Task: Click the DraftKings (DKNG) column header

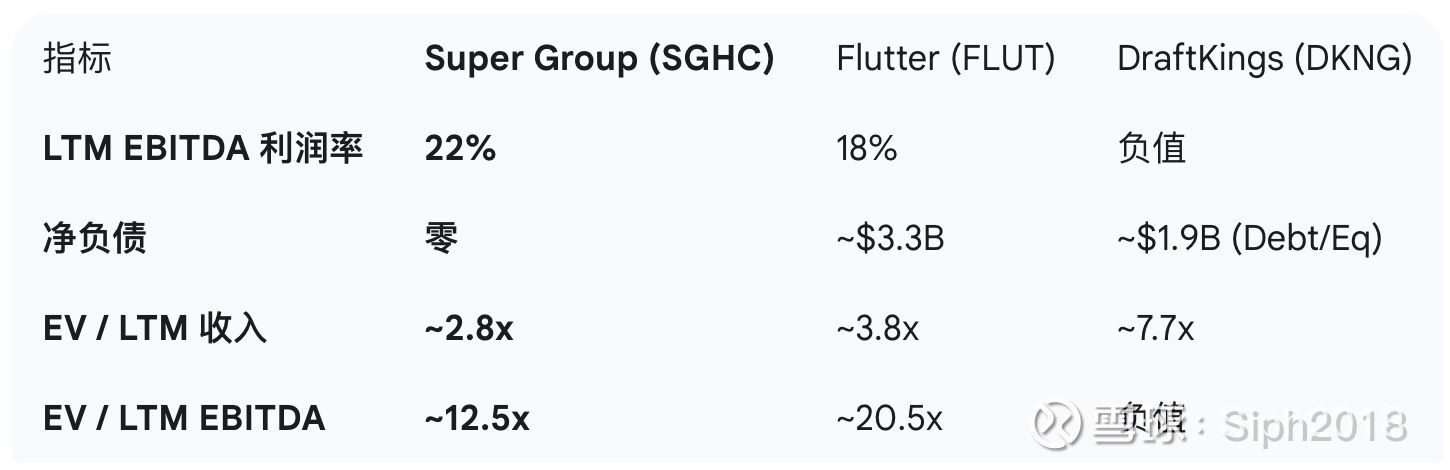Action: 1264,59
